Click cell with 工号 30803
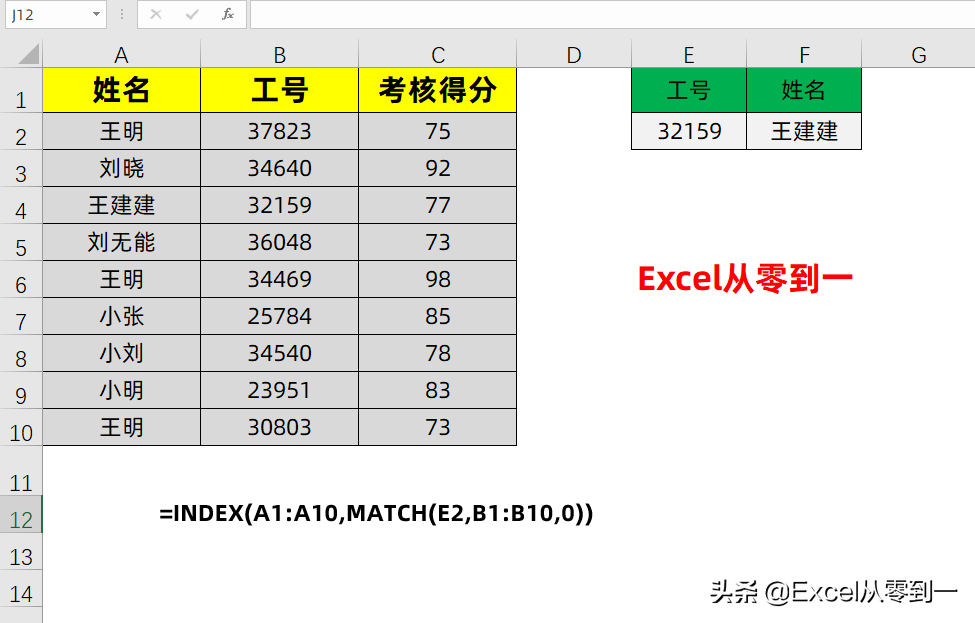 click(279, 427)
